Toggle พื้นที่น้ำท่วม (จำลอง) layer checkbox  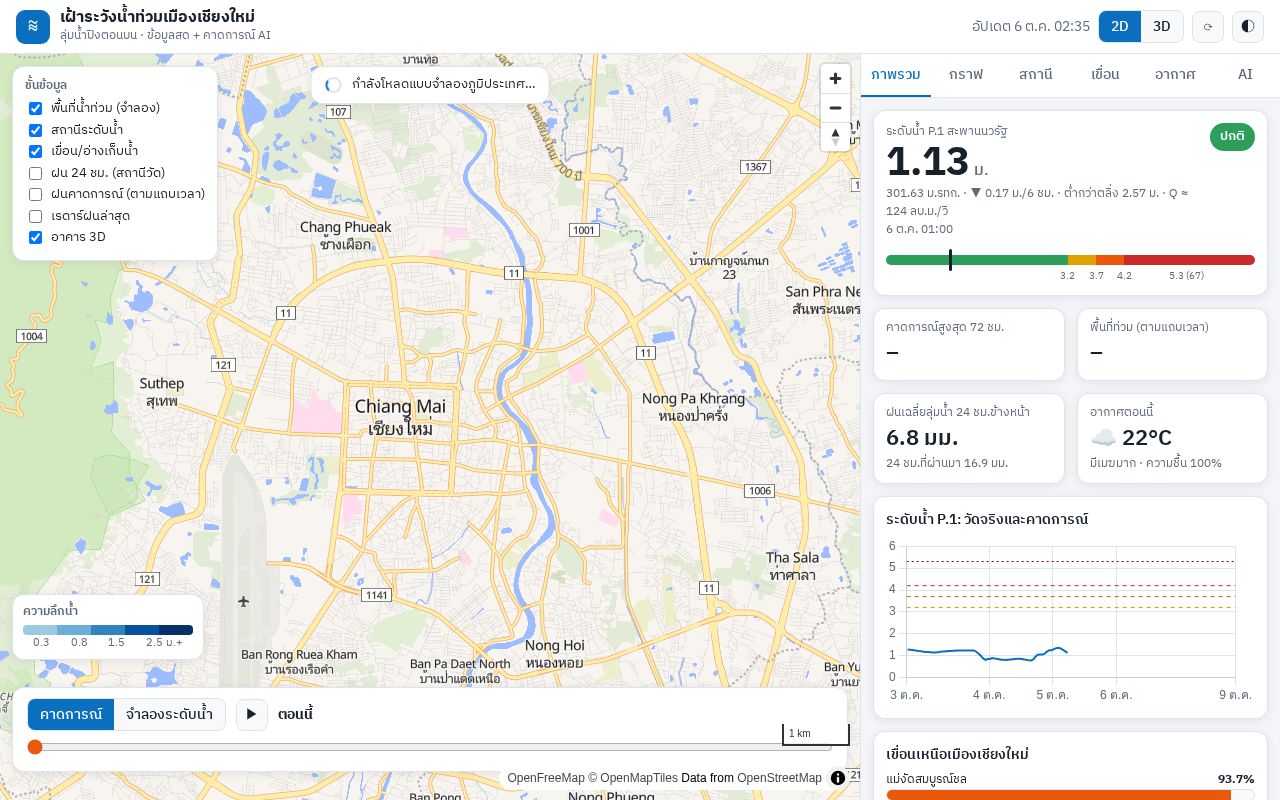click(36, 108)
